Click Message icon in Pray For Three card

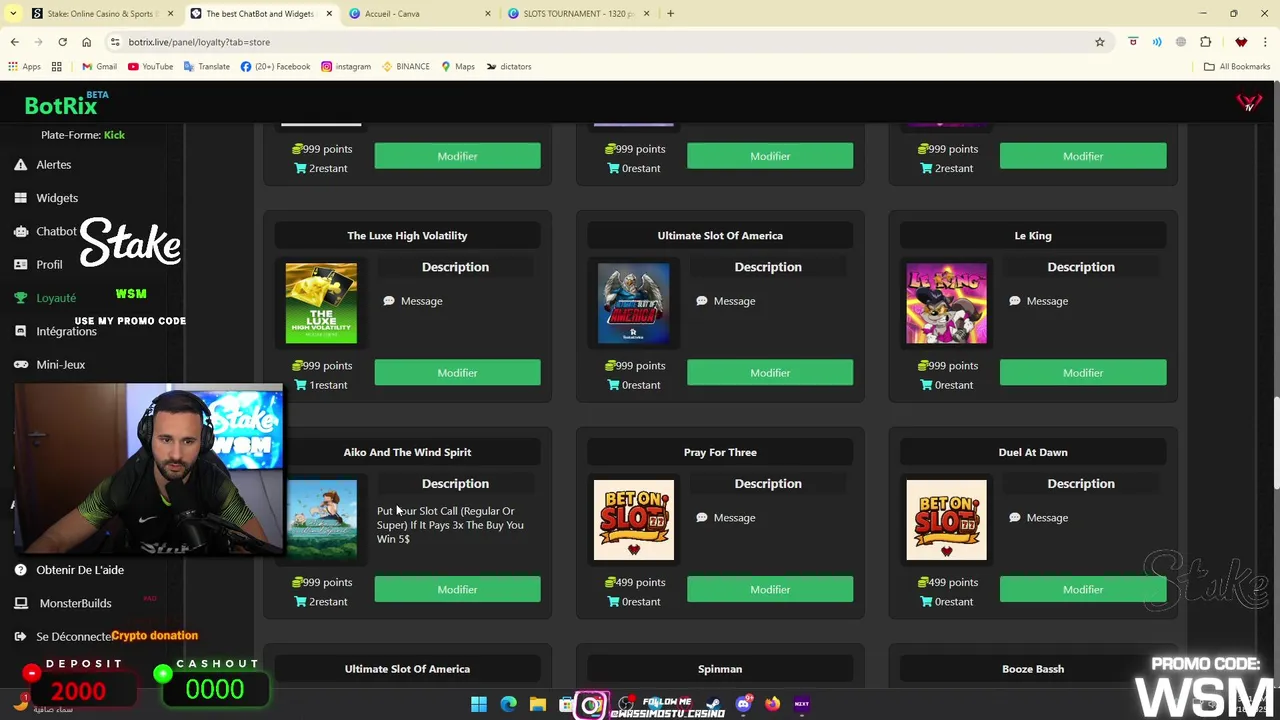pos(702,518)
